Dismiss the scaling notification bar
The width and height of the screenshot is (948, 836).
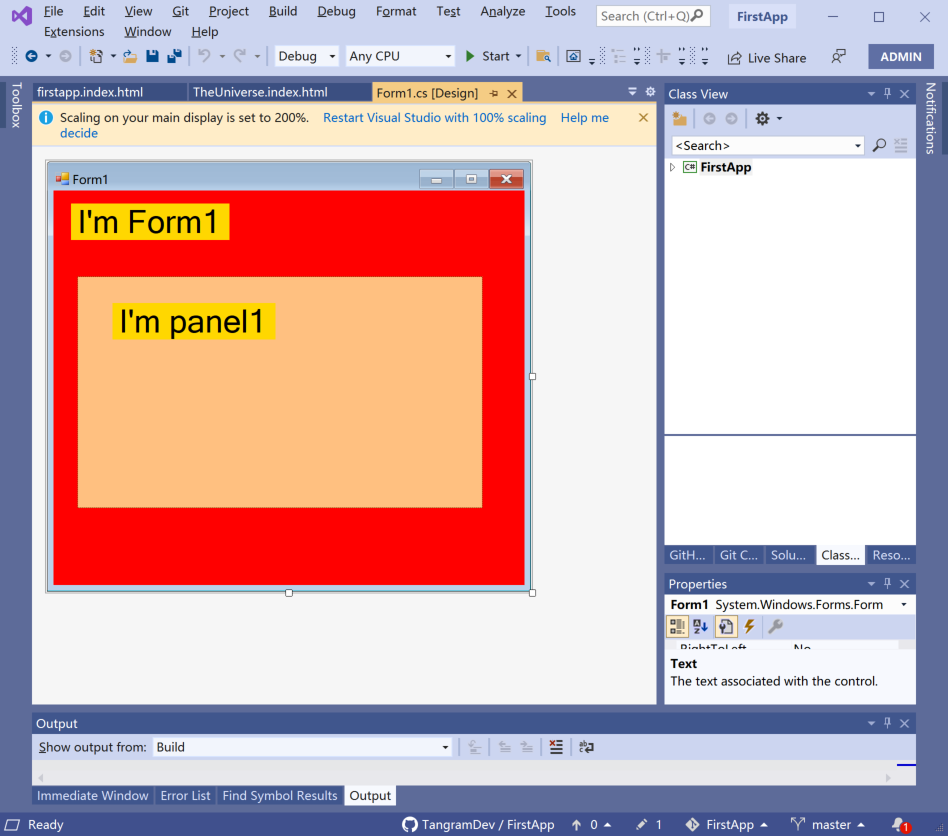pyautogui.click(x=643, y=117)
